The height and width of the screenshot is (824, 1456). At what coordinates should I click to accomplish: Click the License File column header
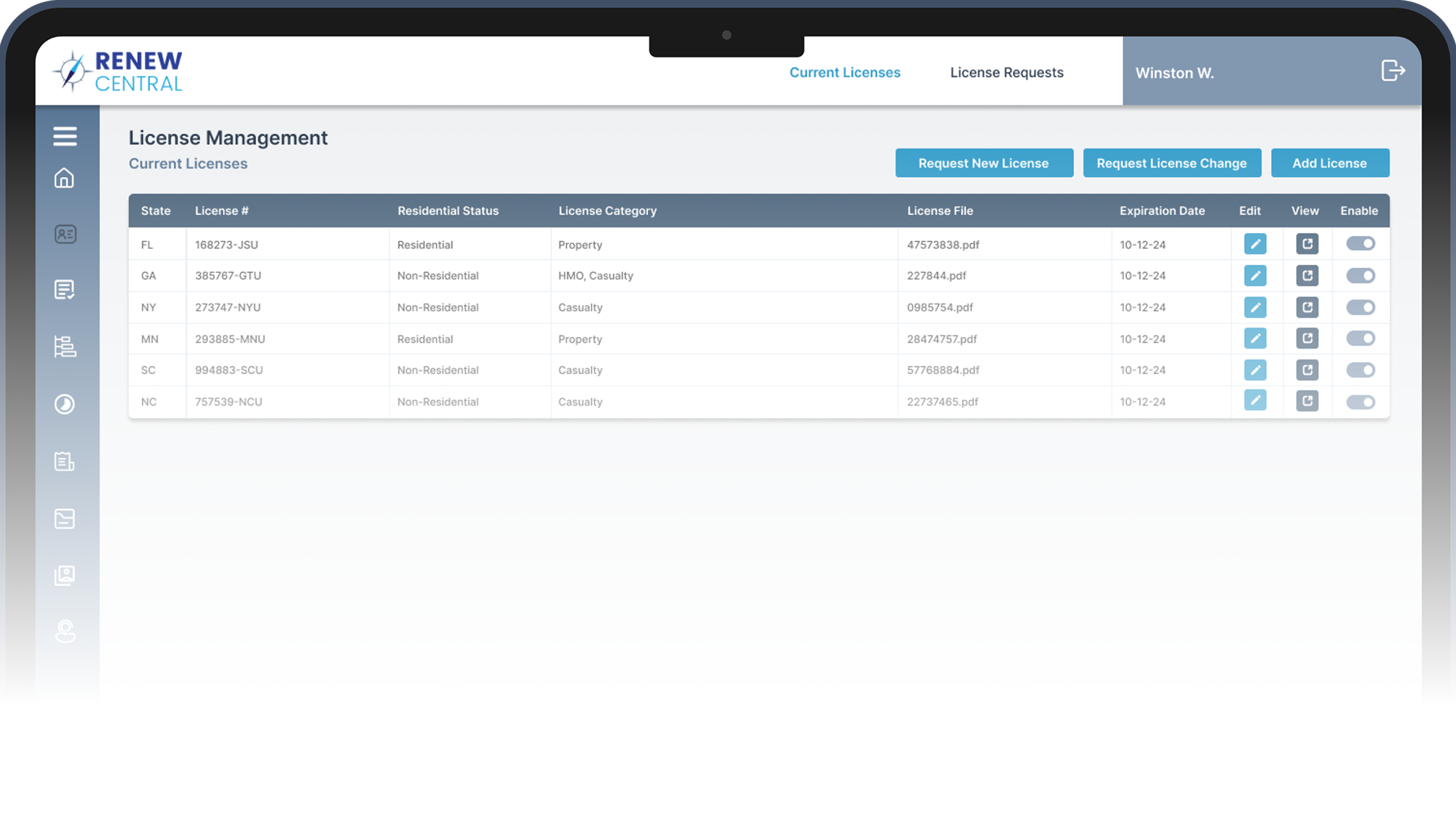pos(940,210)
